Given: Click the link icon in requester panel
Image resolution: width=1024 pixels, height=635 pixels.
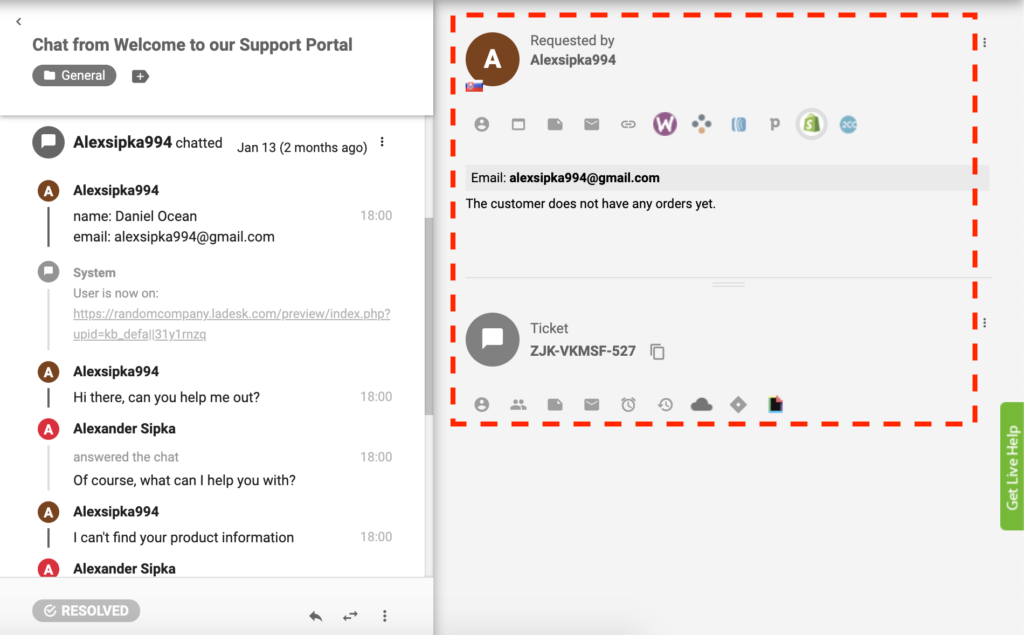Looking at the screenshot, I should 627,123.
